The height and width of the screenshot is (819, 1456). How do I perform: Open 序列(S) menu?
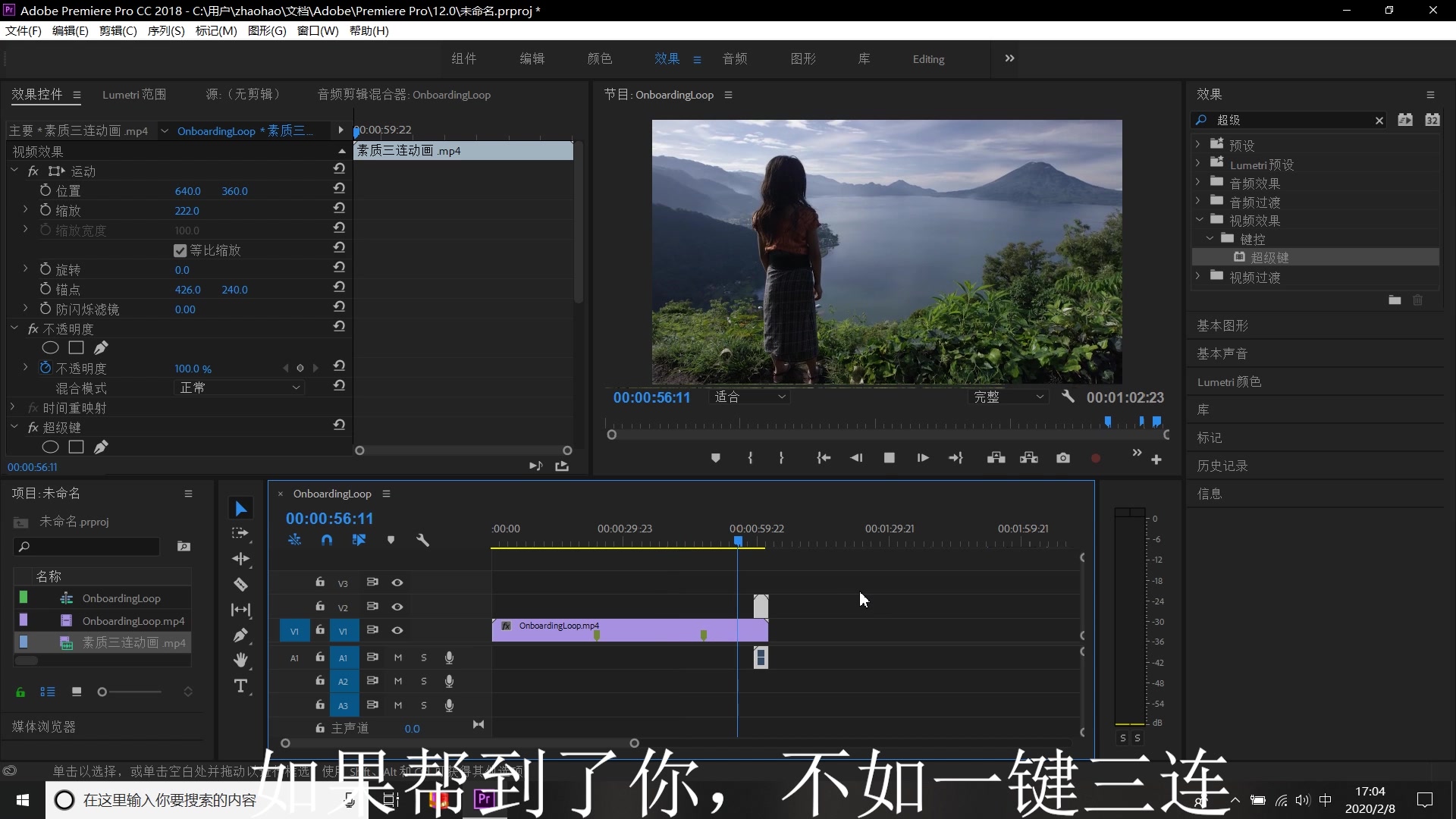click(x=166, y=30)
